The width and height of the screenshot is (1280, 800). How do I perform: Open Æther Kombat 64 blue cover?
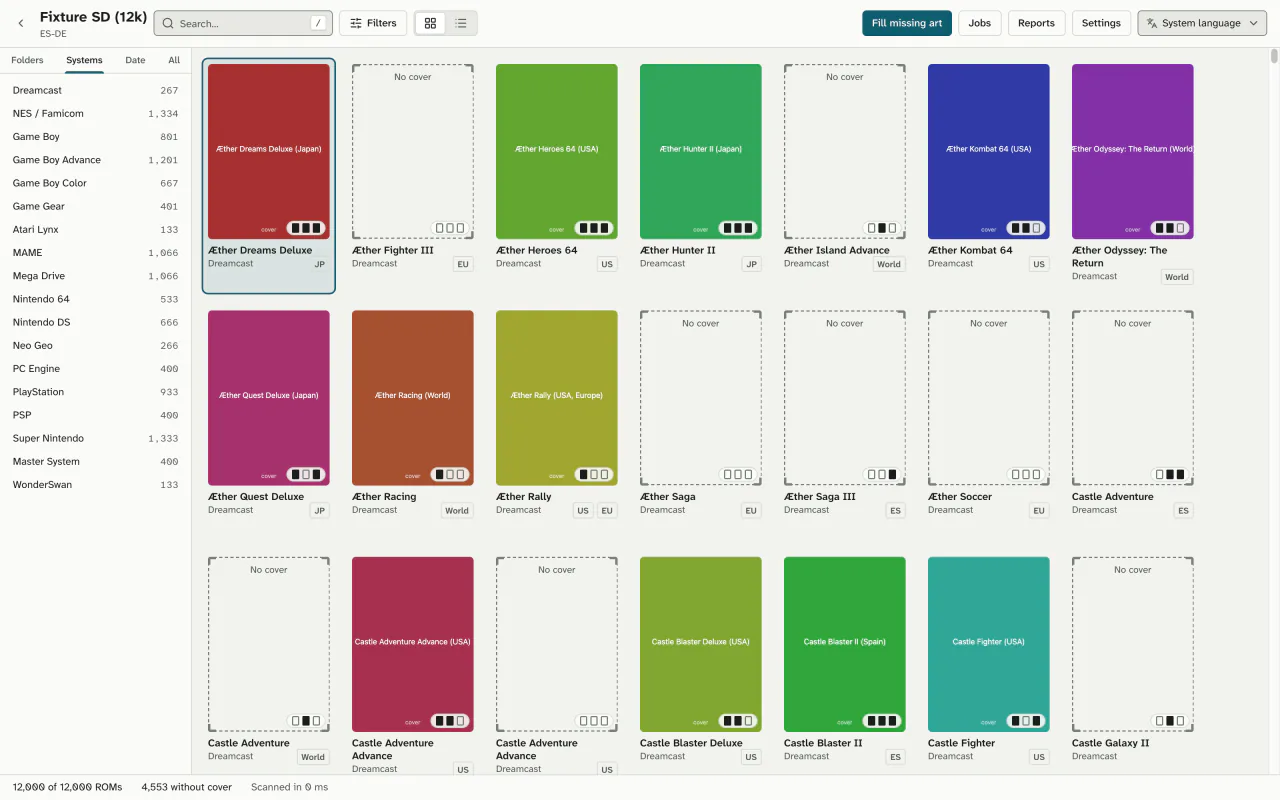[x=989, y=151]
